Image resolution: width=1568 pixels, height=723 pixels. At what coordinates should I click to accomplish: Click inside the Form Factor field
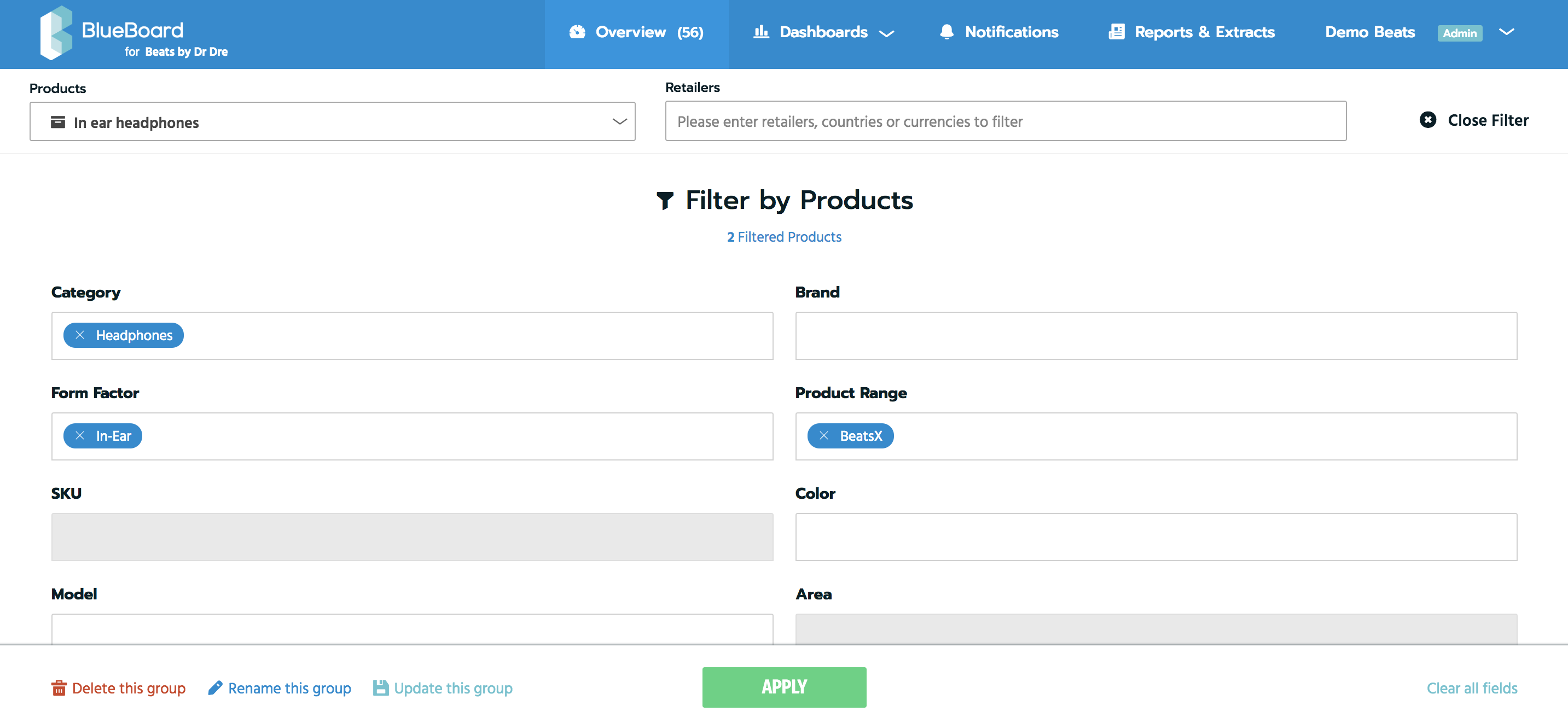click(412, 436)
